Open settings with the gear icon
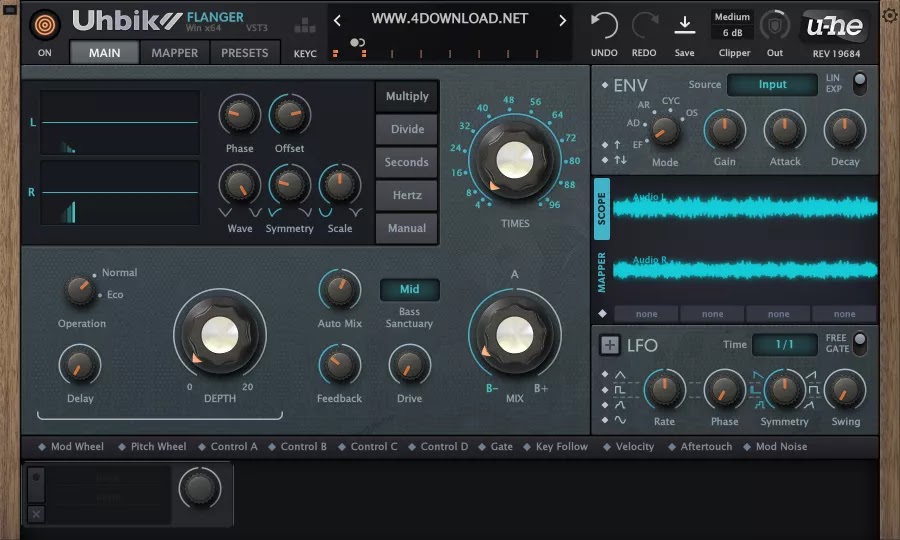The width and height of the screenshot is (900, 540). (889, 16)
